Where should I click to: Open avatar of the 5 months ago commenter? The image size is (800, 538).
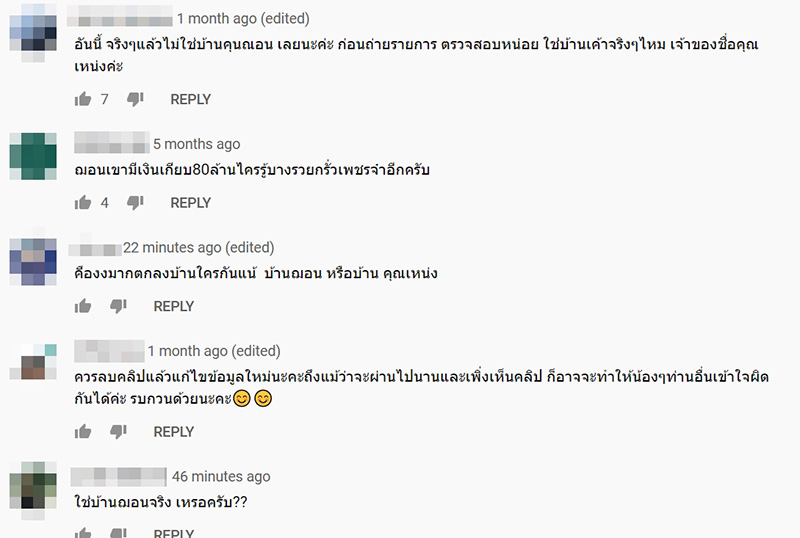[34, 155]
